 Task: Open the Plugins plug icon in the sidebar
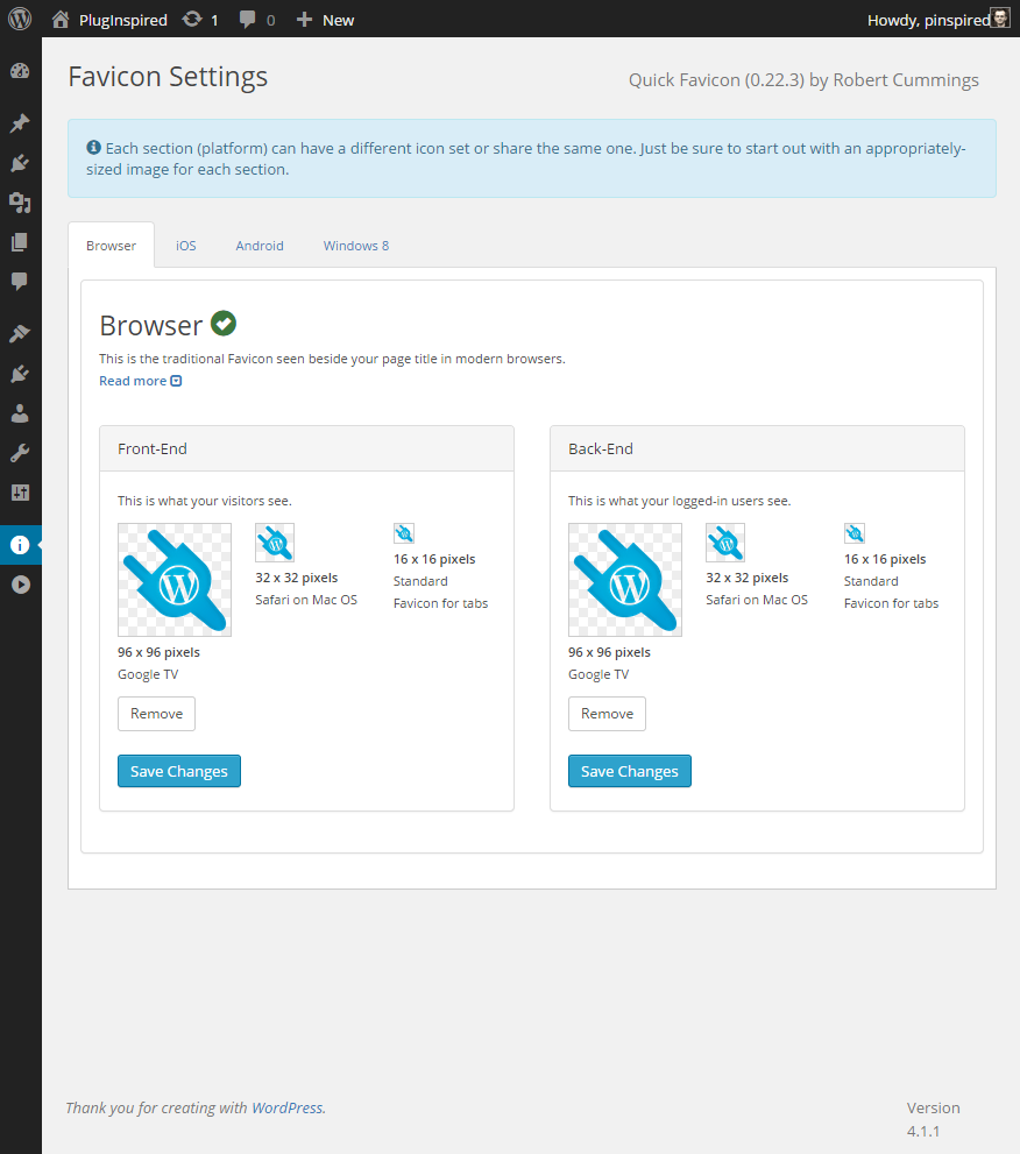tap(20, 372)
